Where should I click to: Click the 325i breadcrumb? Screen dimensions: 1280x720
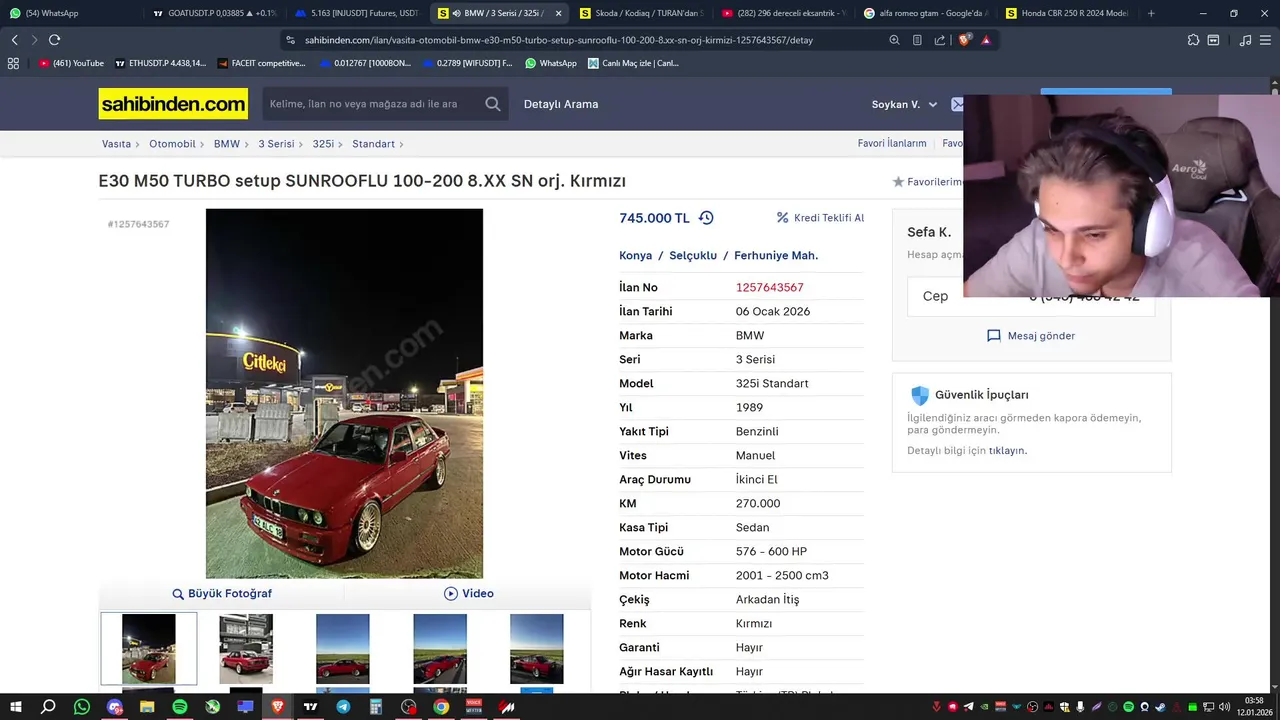tap(323, 144)
